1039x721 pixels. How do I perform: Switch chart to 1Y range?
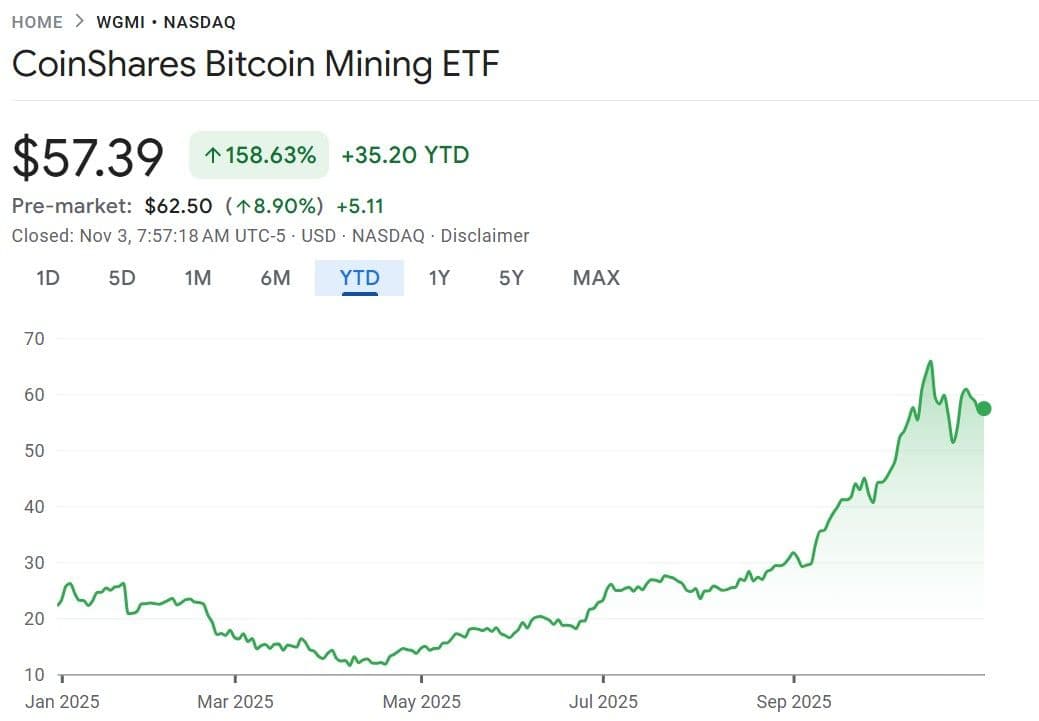point(439,278)
